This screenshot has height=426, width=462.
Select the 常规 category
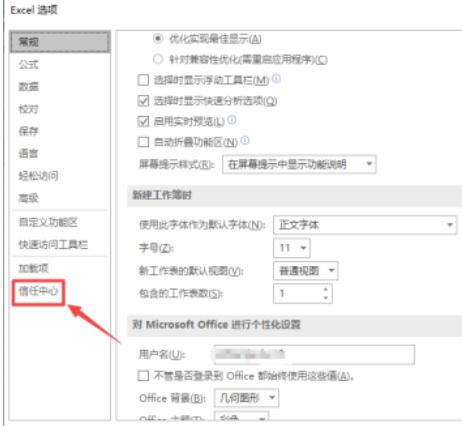60,42
